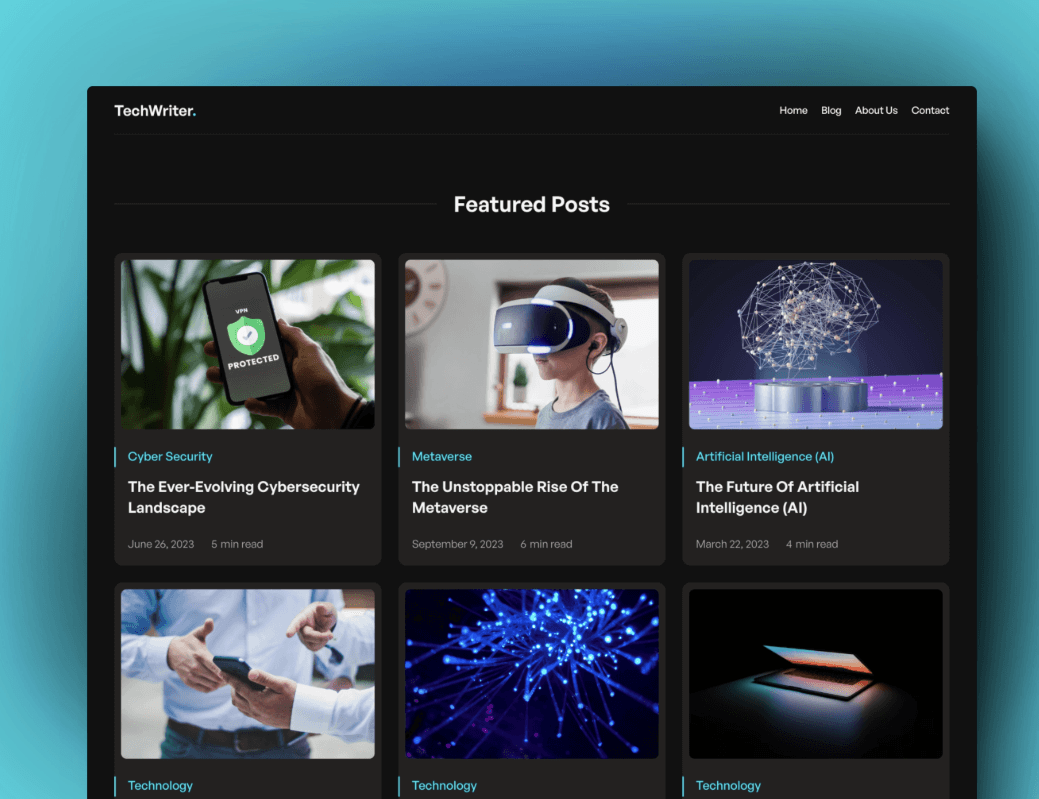Open The Unstoppable Rise Of The Metaverse post
Screen dimensions: 1039x799
tap(515, 497)
